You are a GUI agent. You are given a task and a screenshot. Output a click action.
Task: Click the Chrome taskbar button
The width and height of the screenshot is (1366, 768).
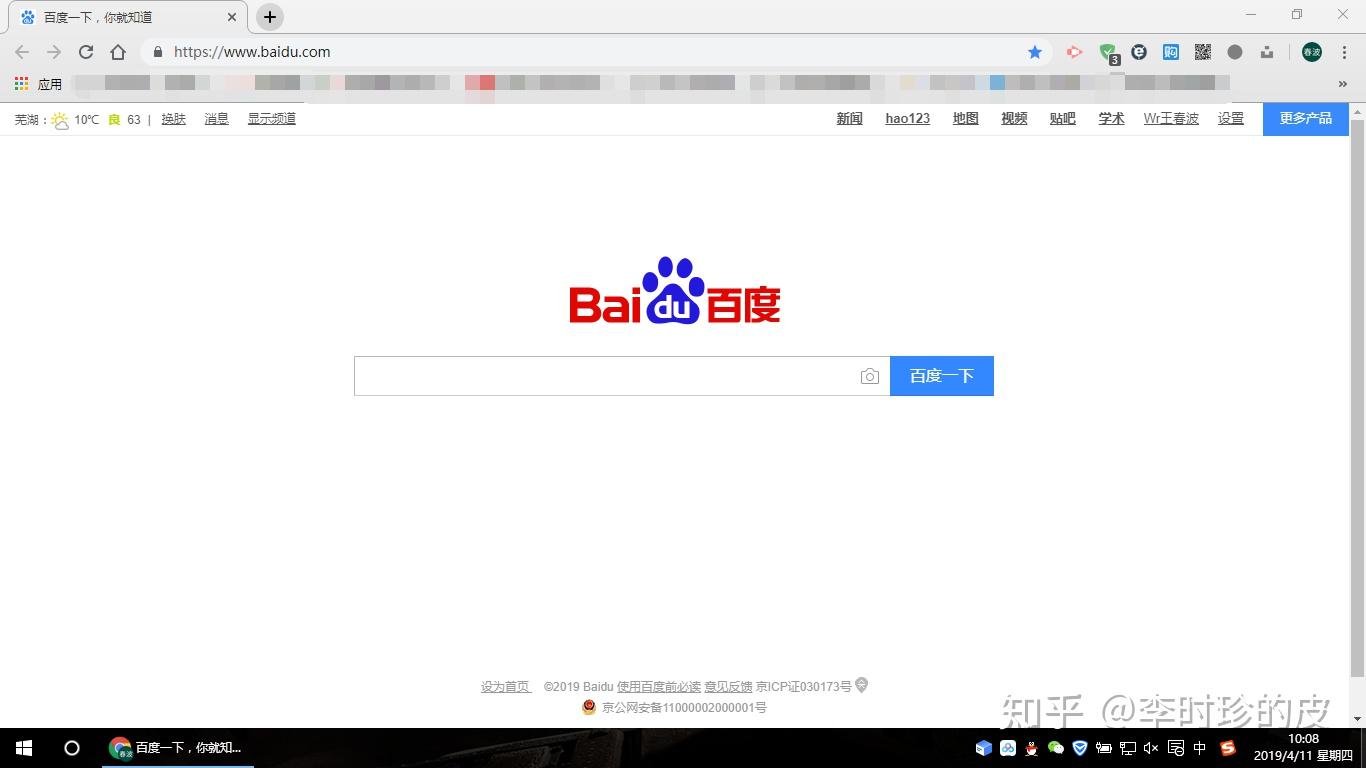178,748
